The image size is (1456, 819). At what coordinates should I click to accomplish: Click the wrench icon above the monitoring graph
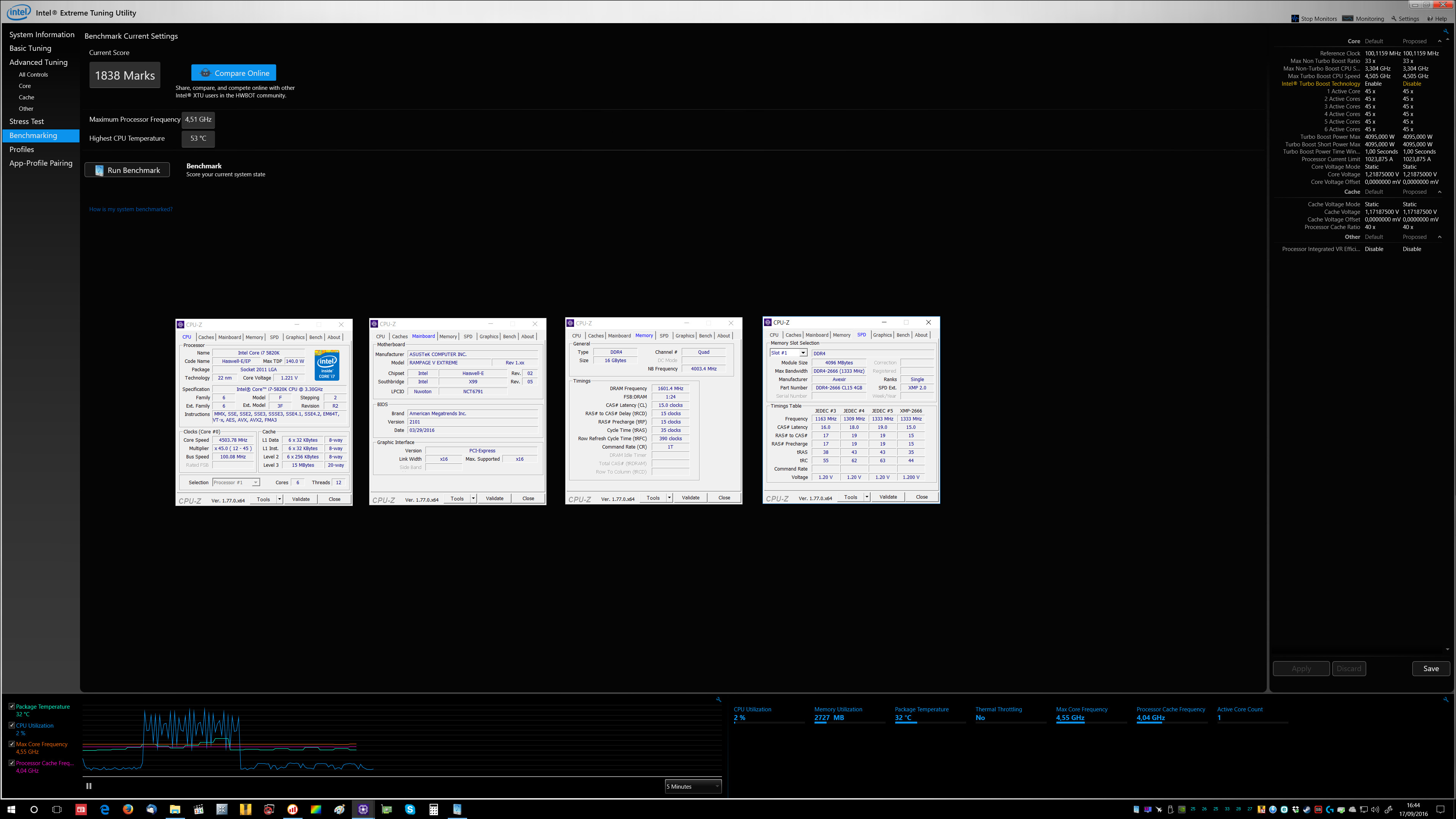tap(719, 699)
